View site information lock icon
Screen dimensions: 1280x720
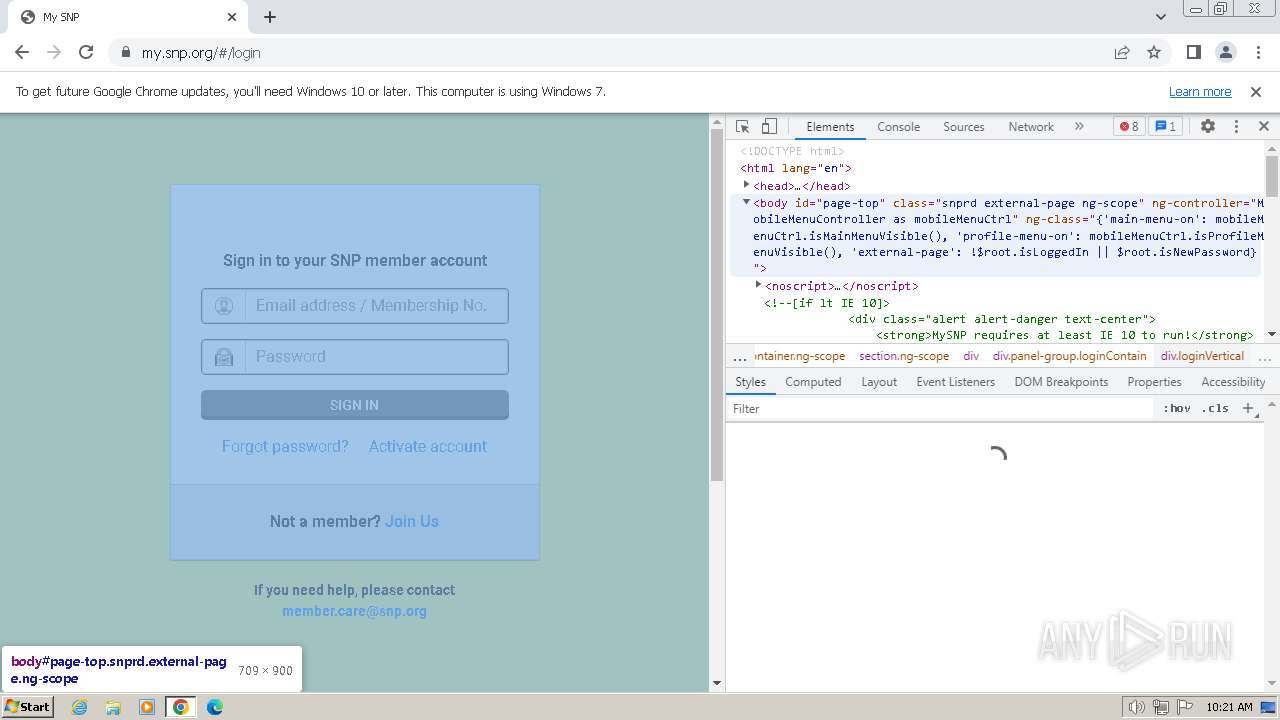pos(125,53)
